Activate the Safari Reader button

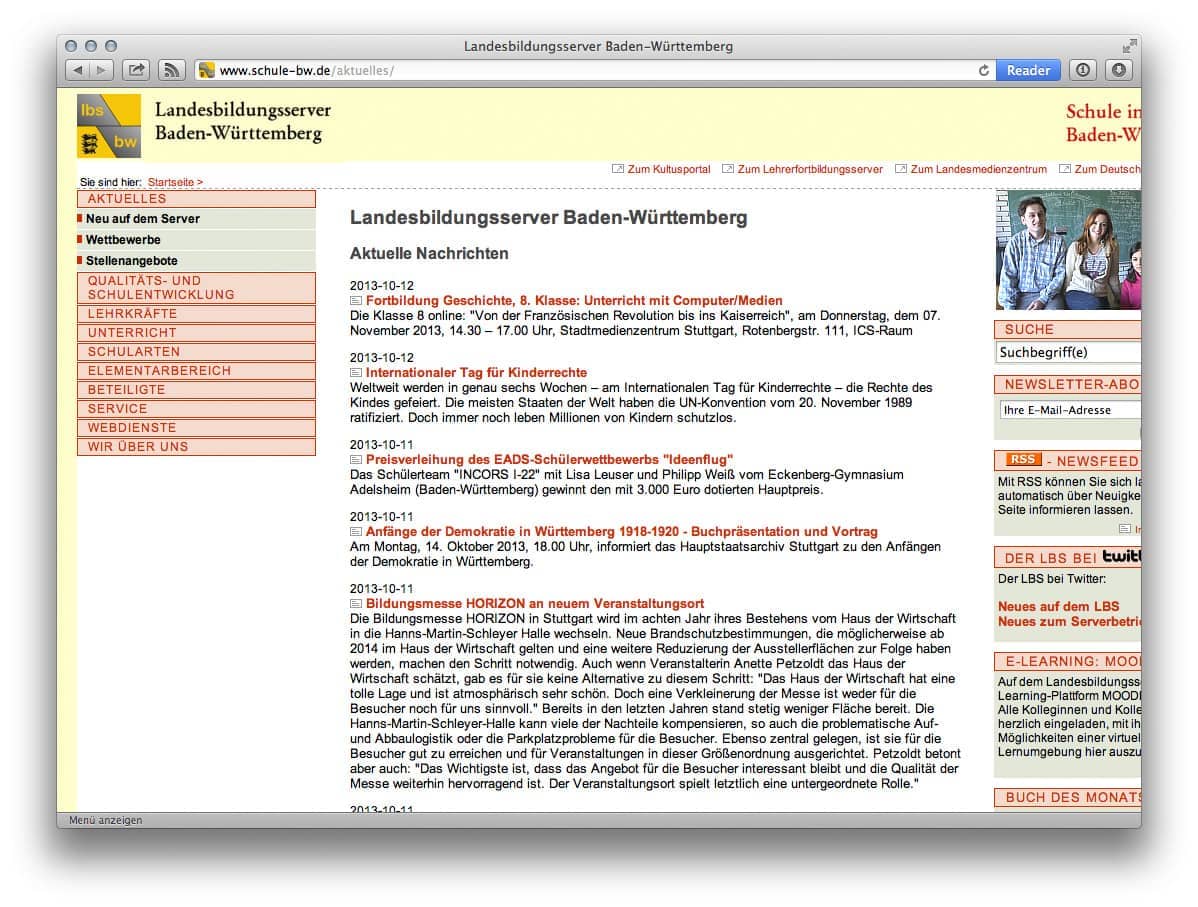click(x=1028, y=70)
